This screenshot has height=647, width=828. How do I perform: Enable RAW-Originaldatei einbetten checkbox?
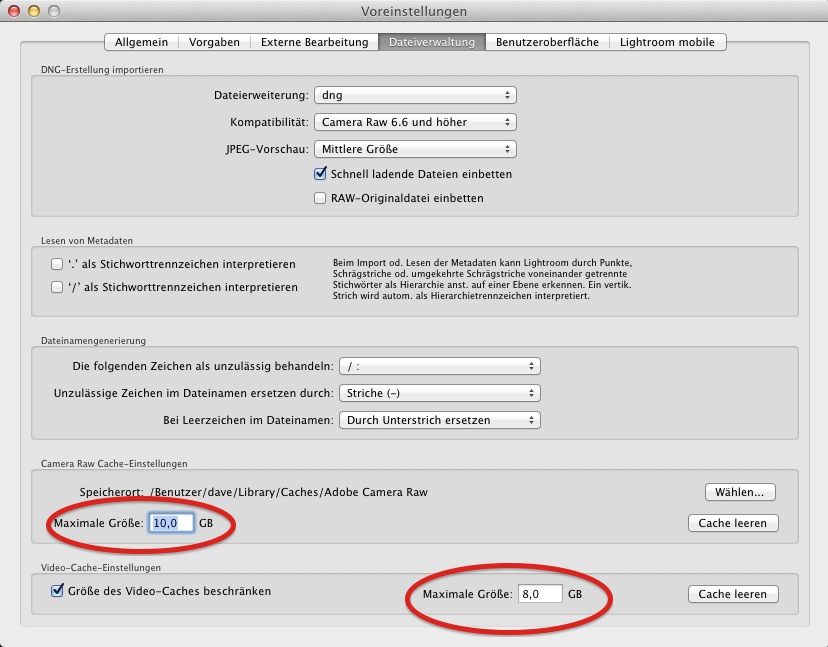[x=321, y=198]
